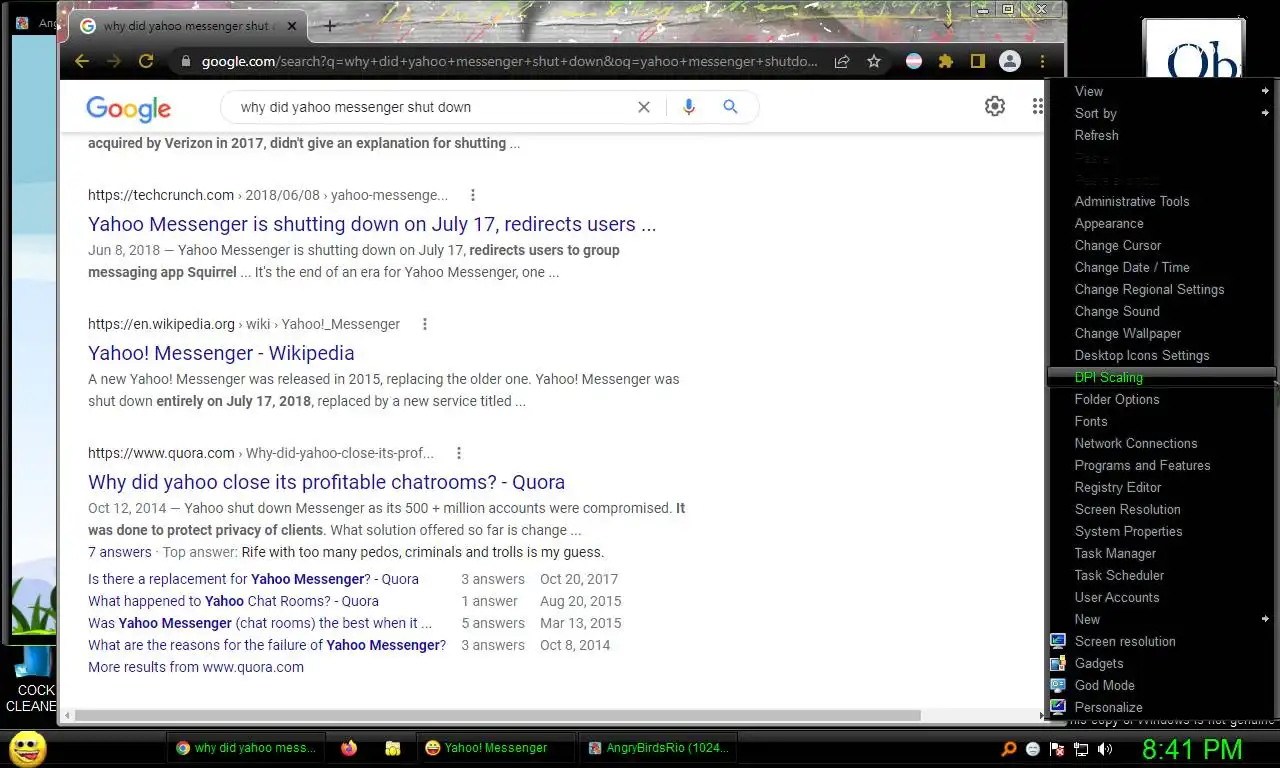Open Folder Options from context menu

[x=1162, y=399]
